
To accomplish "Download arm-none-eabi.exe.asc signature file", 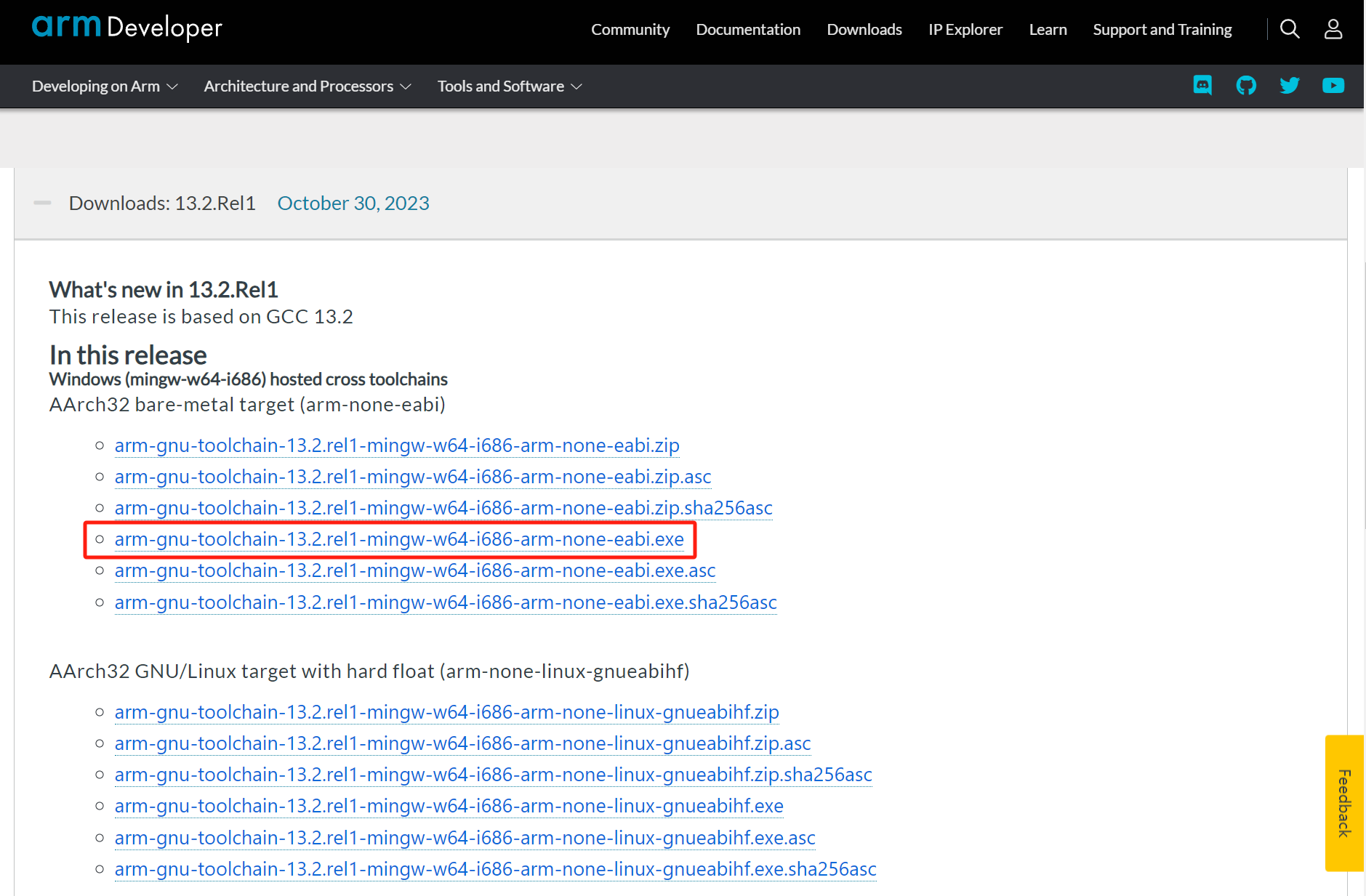I will [415, 570].
